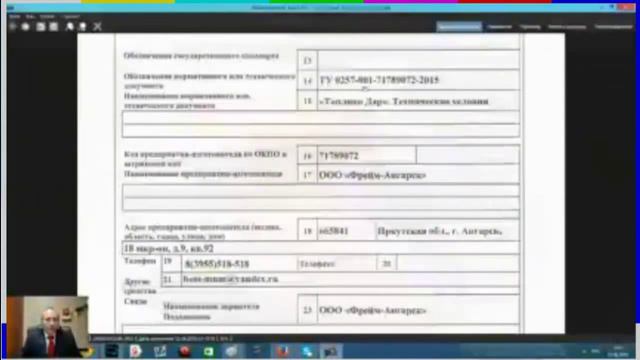Click phone field 19 with 8(3955)518-518
This screenshot has width=640, height=360.
(x=239, y=264)
